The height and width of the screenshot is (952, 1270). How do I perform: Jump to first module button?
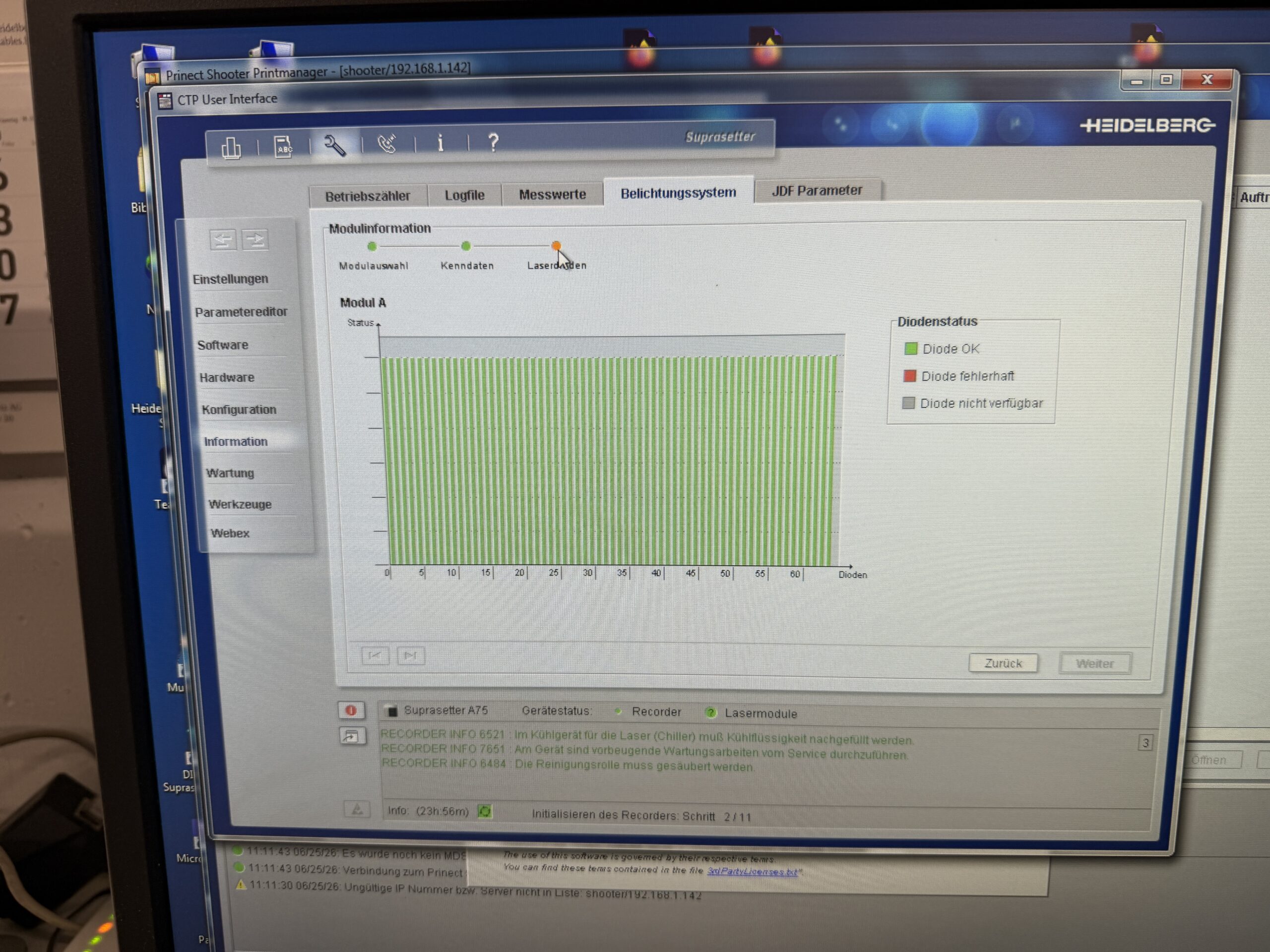[375, 655]
